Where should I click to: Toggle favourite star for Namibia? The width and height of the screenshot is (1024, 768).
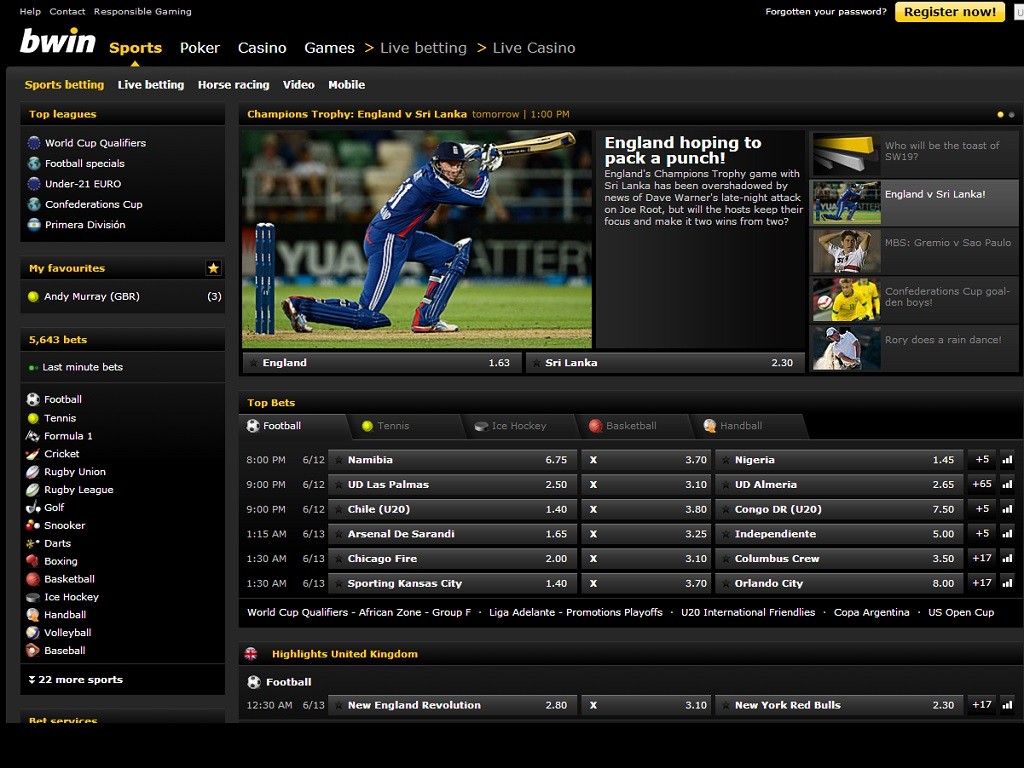tap(338, 460)
